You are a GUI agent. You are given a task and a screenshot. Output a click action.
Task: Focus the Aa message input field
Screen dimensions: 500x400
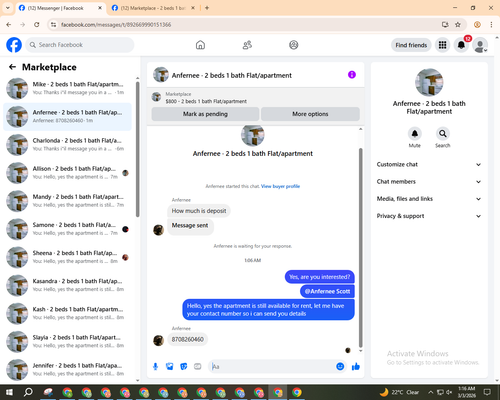click(273, 367)
